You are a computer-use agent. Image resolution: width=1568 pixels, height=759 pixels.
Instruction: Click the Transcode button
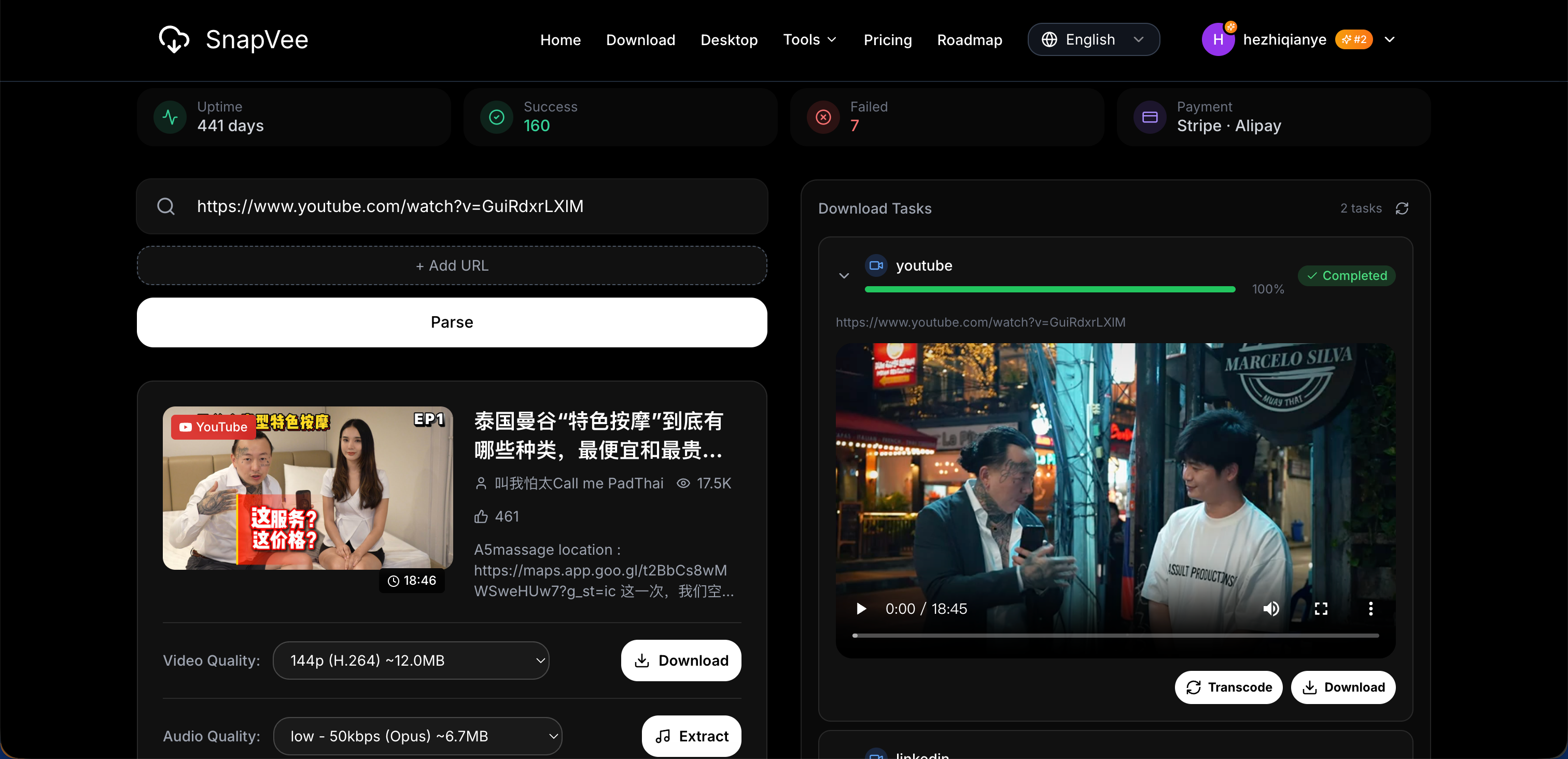tap(1228, 687)
